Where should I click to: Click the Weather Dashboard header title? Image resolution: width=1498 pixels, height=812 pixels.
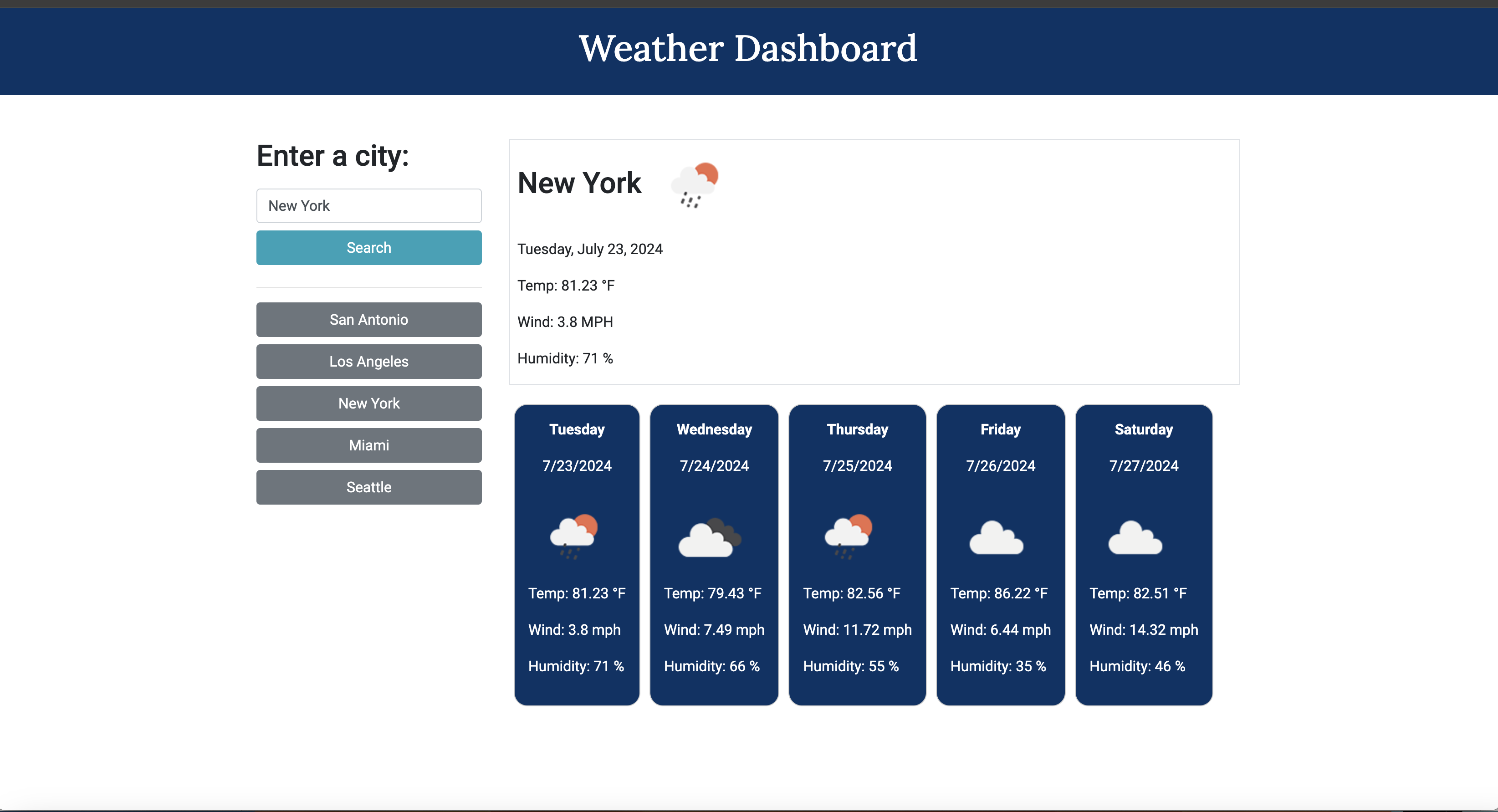tap(748, 48)
